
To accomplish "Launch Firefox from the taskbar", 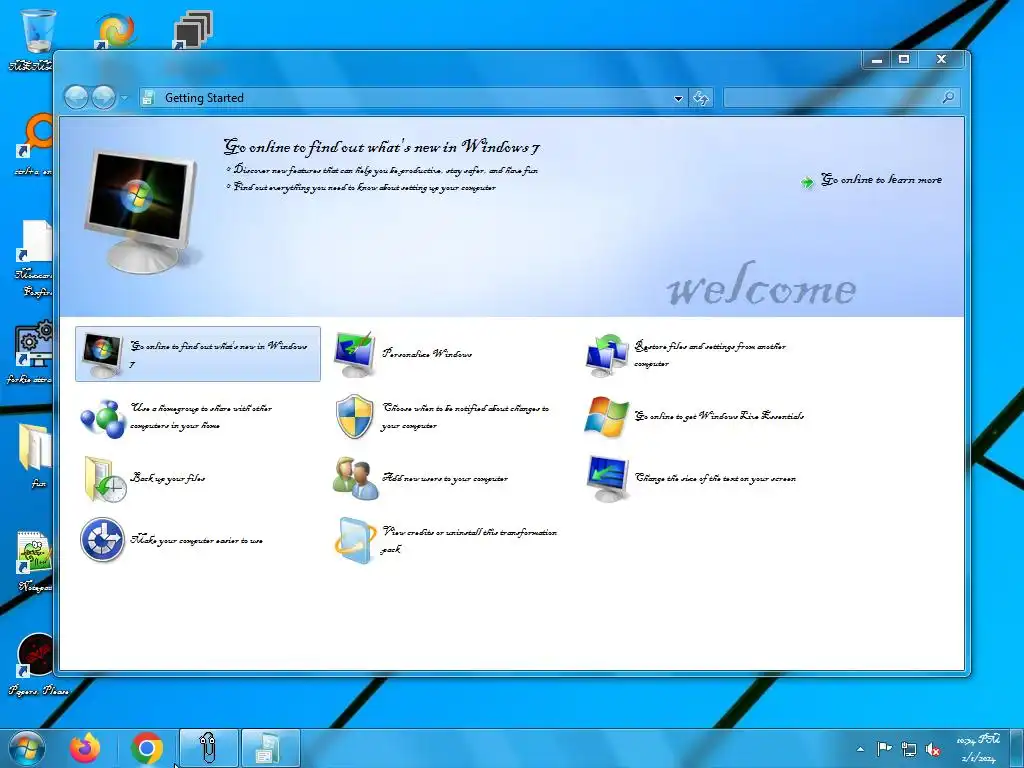I will point(86,748).
